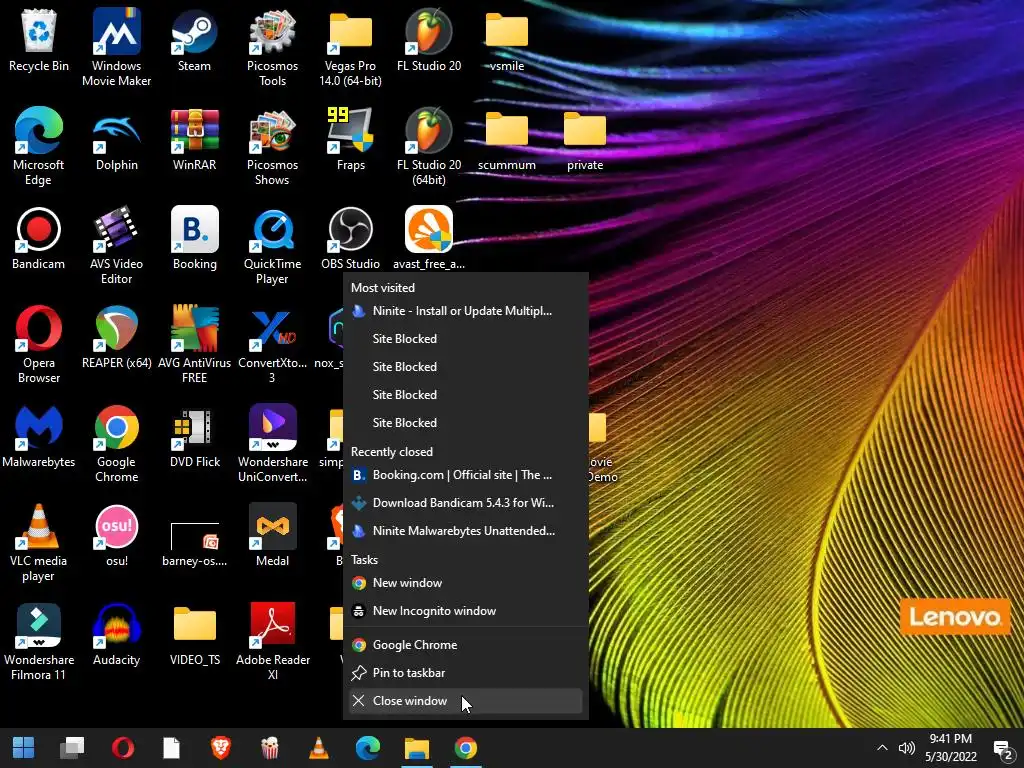Select Vegas Pro 14.0 shortcut
1024x768 pixels.
point(350,47)
